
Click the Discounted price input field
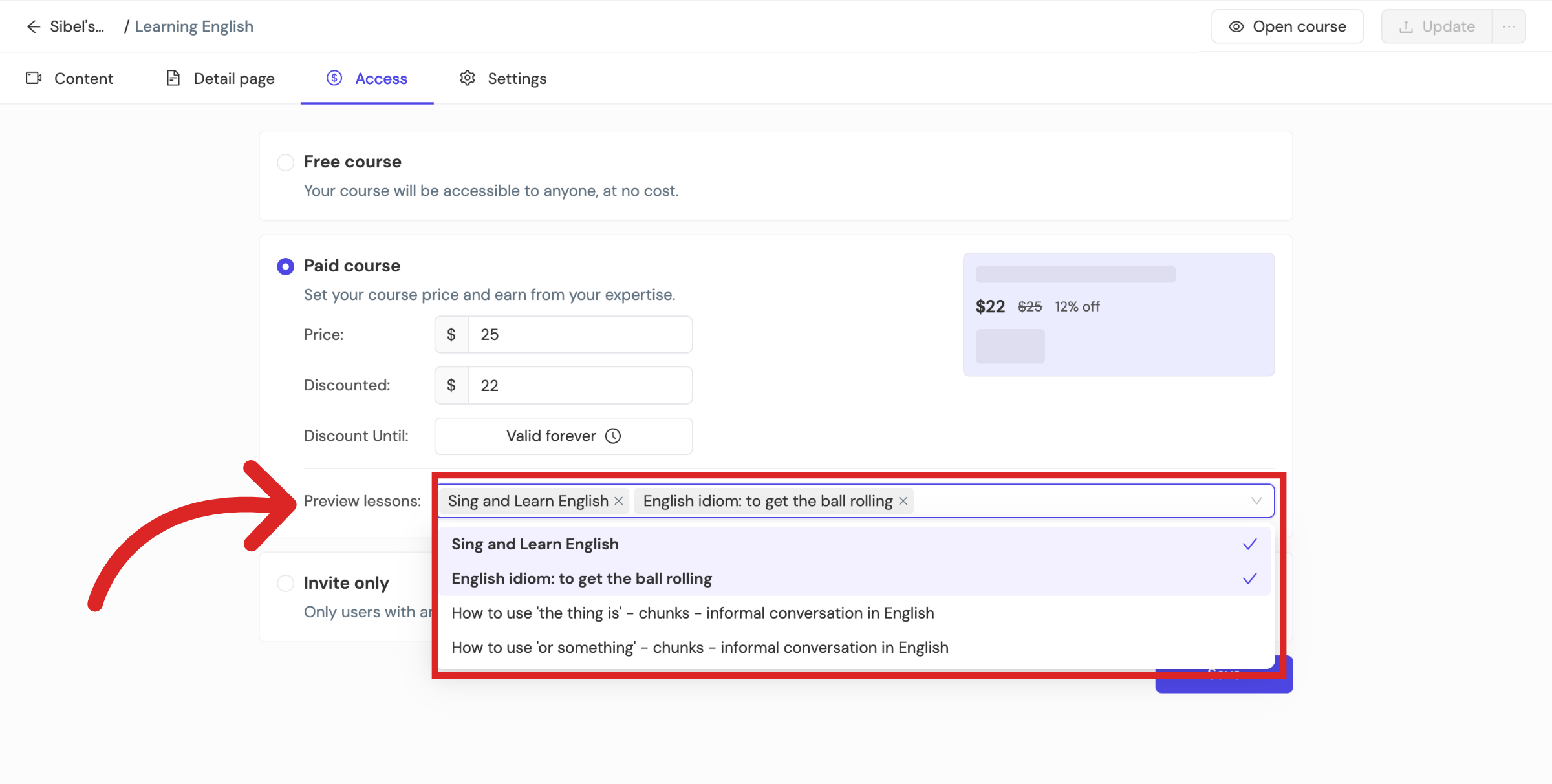point(579,386)
